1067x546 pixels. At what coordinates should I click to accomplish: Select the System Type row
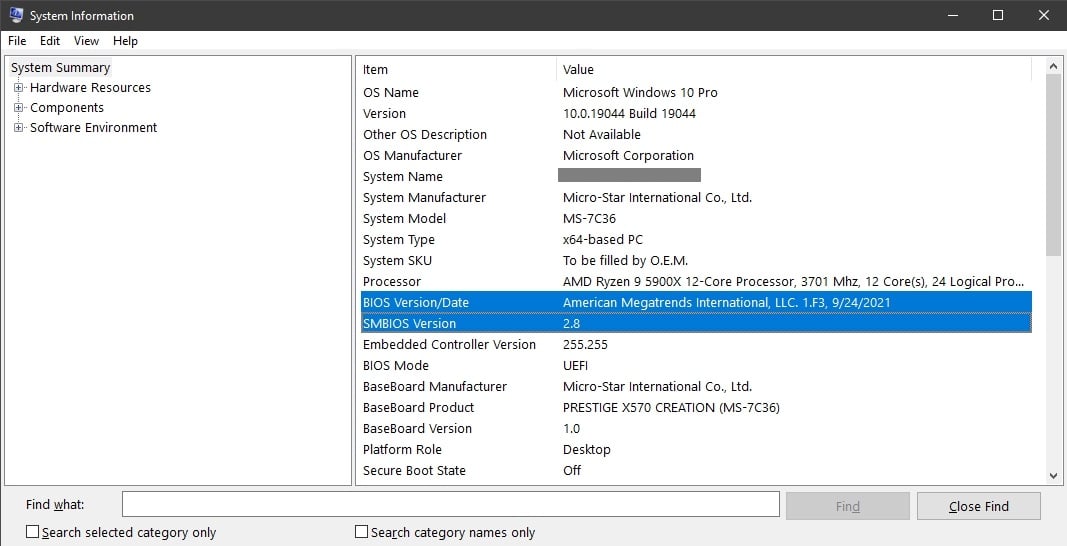[696, 240]
